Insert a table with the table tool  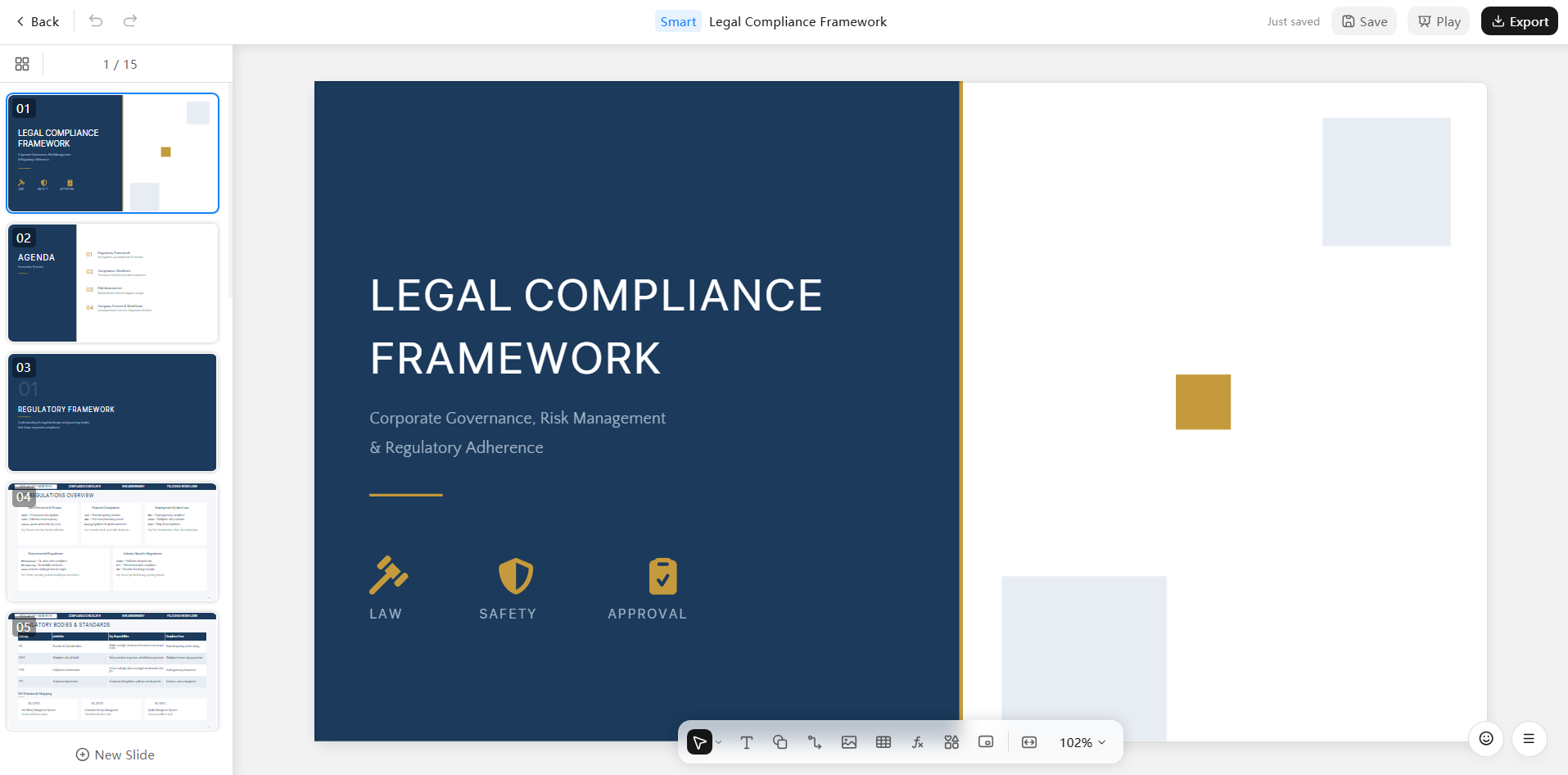click(x=883, y=742)
